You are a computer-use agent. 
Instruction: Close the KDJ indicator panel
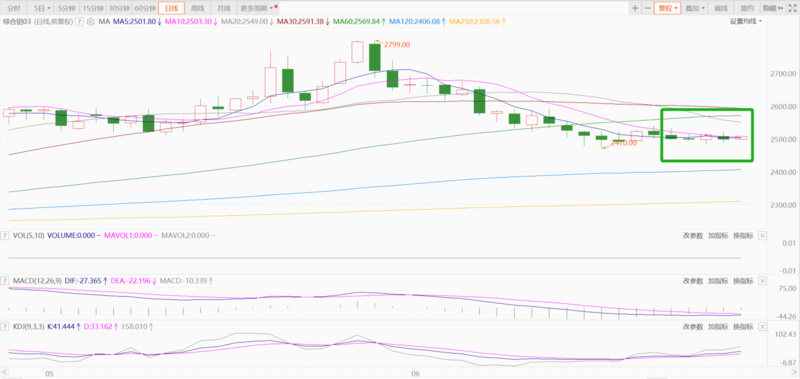coord(762,326)
